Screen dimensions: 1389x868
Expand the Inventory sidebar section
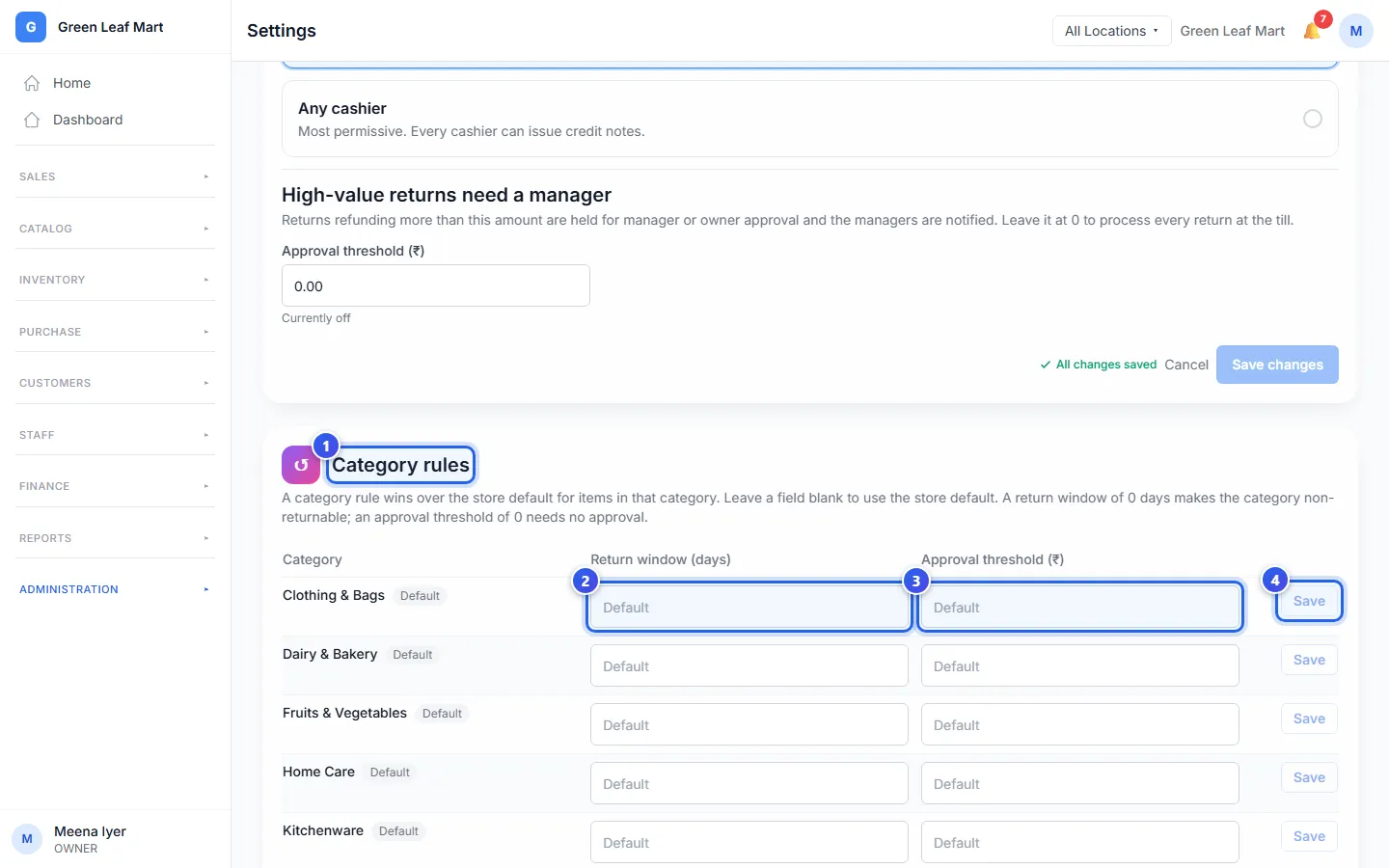[115, 280]
